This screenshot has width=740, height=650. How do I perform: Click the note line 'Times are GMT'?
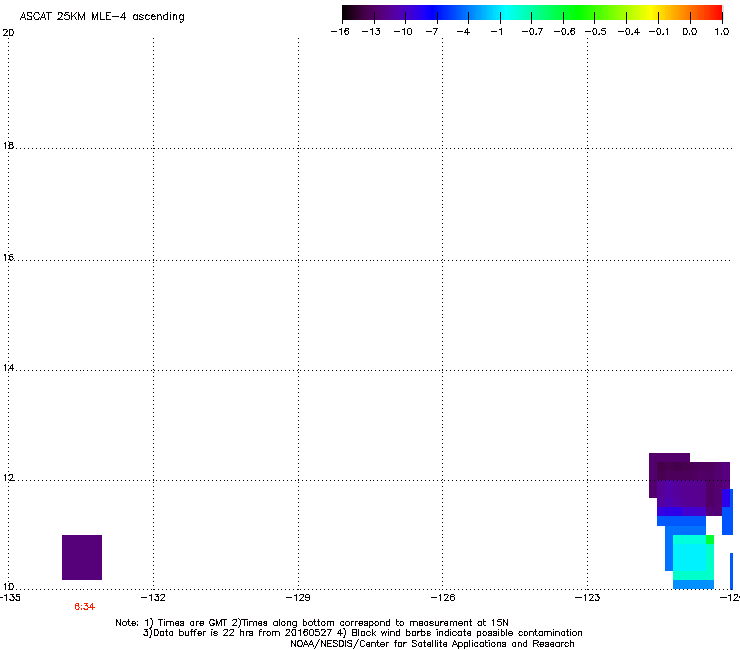(x=193, y=623)
